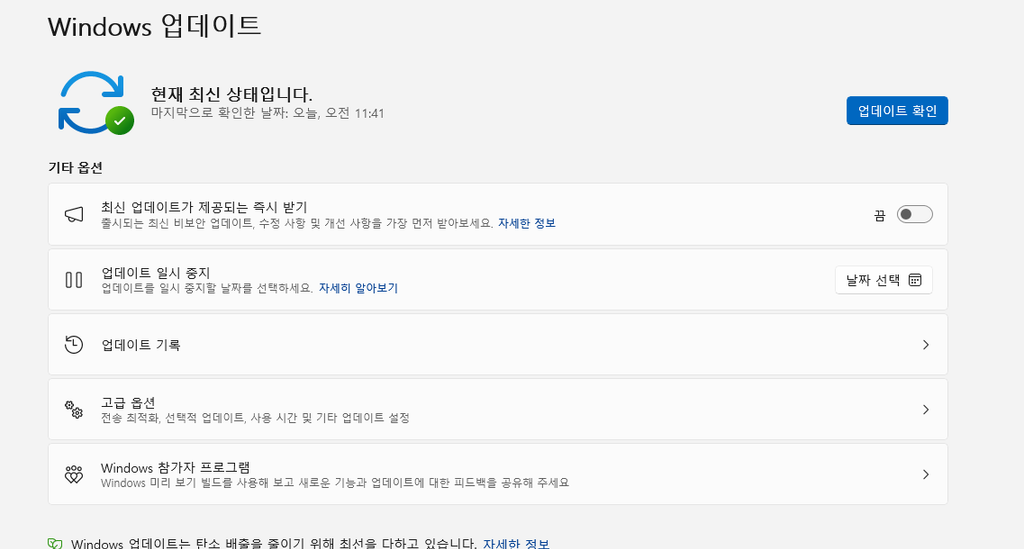Screen dimensions: 1024x549
Task: Open the 날짜 선택 dropdown
Action: 883,280
